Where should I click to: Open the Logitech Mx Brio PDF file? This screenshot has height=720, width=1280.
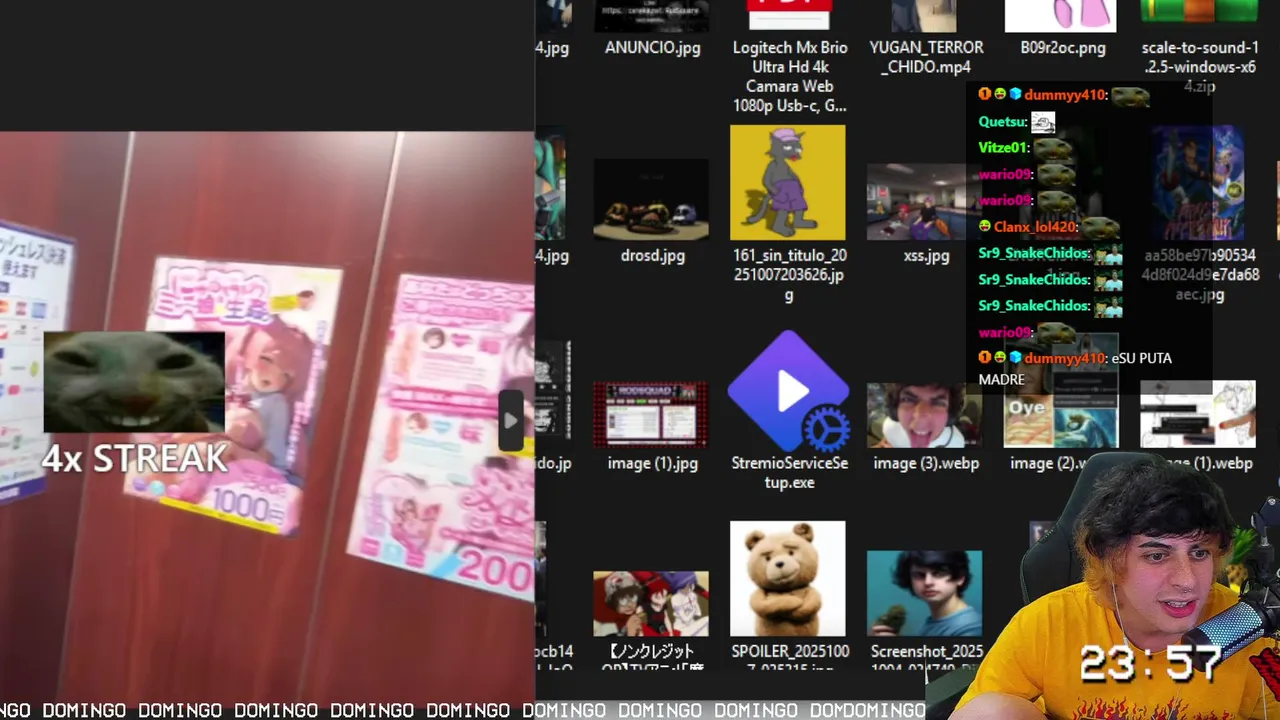coord(789,15)
